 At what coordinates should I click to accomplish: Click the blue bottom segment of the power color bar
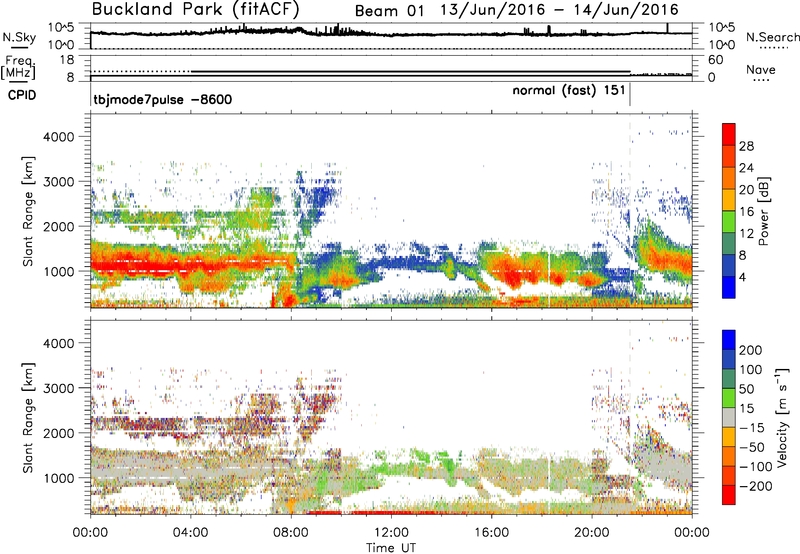click(729, 287)
